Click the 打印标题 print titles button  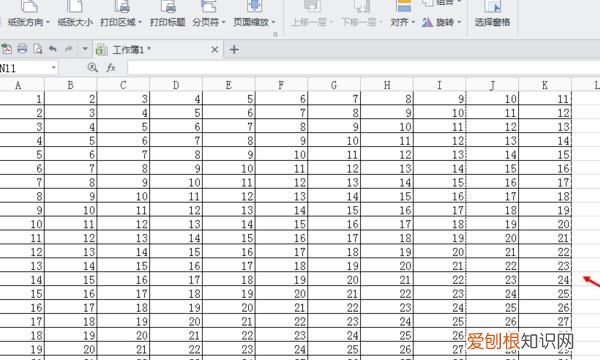tap(168, 14)
